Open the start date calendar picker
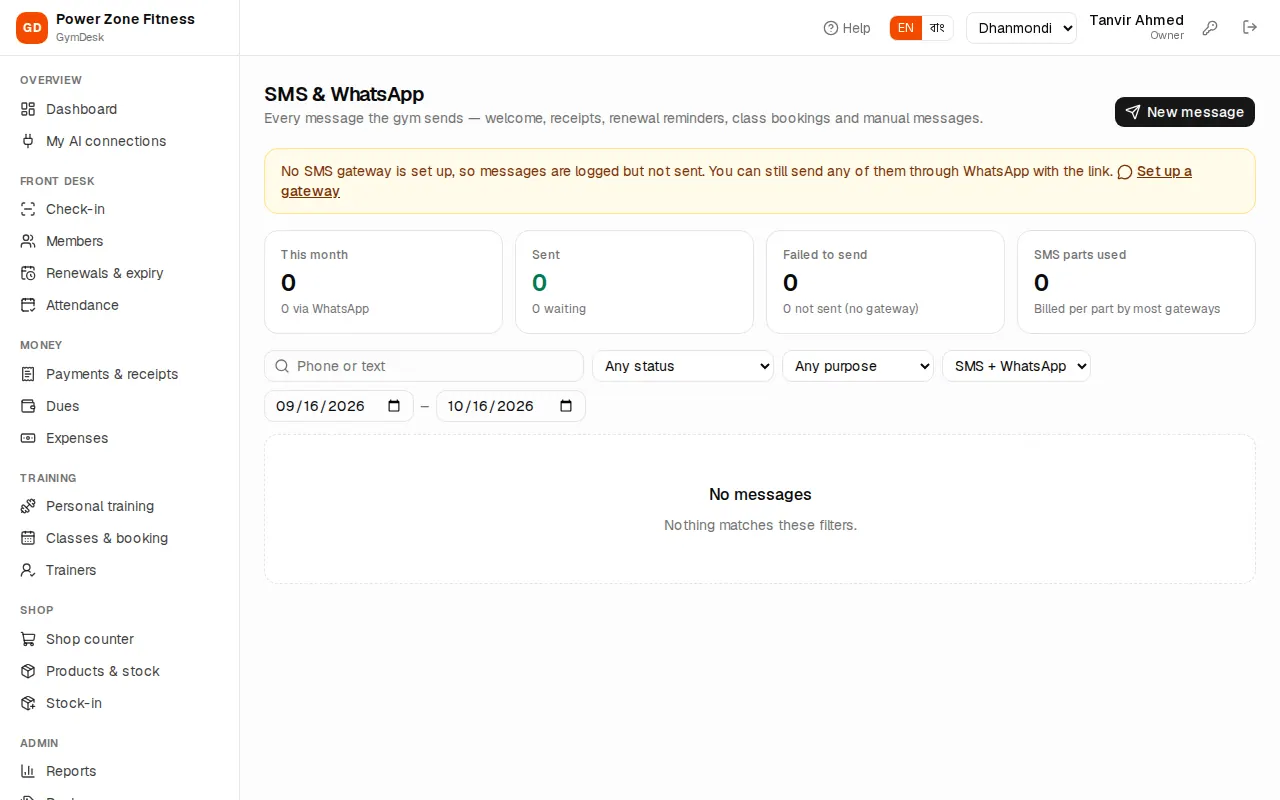Screen dimensions: 1280x800 394,406
